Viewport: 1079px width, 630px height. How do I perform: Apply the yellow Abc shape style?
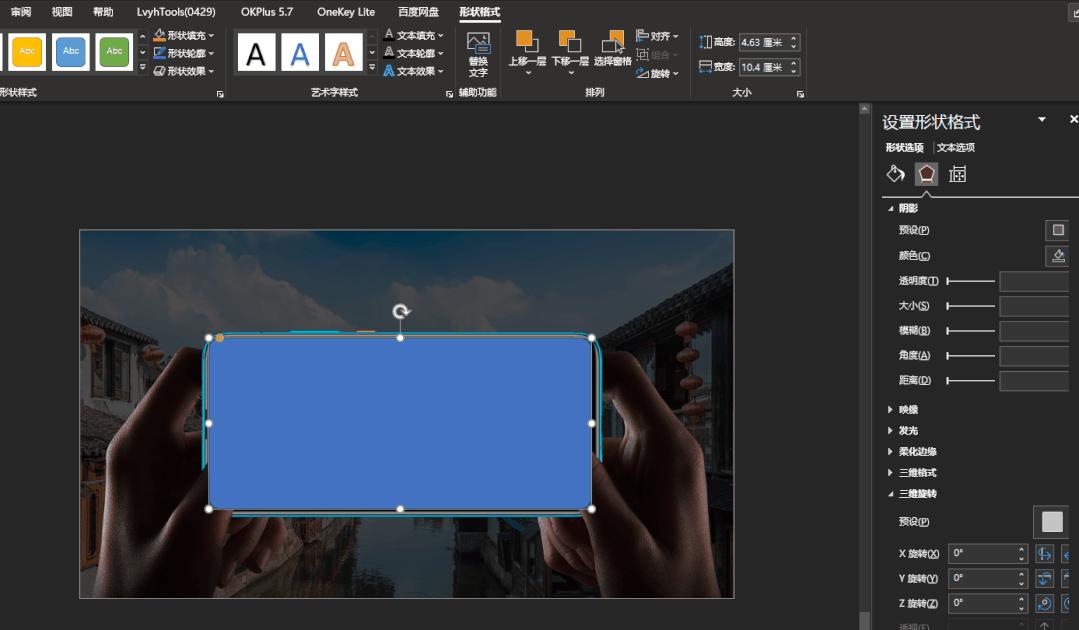(27, 52)
